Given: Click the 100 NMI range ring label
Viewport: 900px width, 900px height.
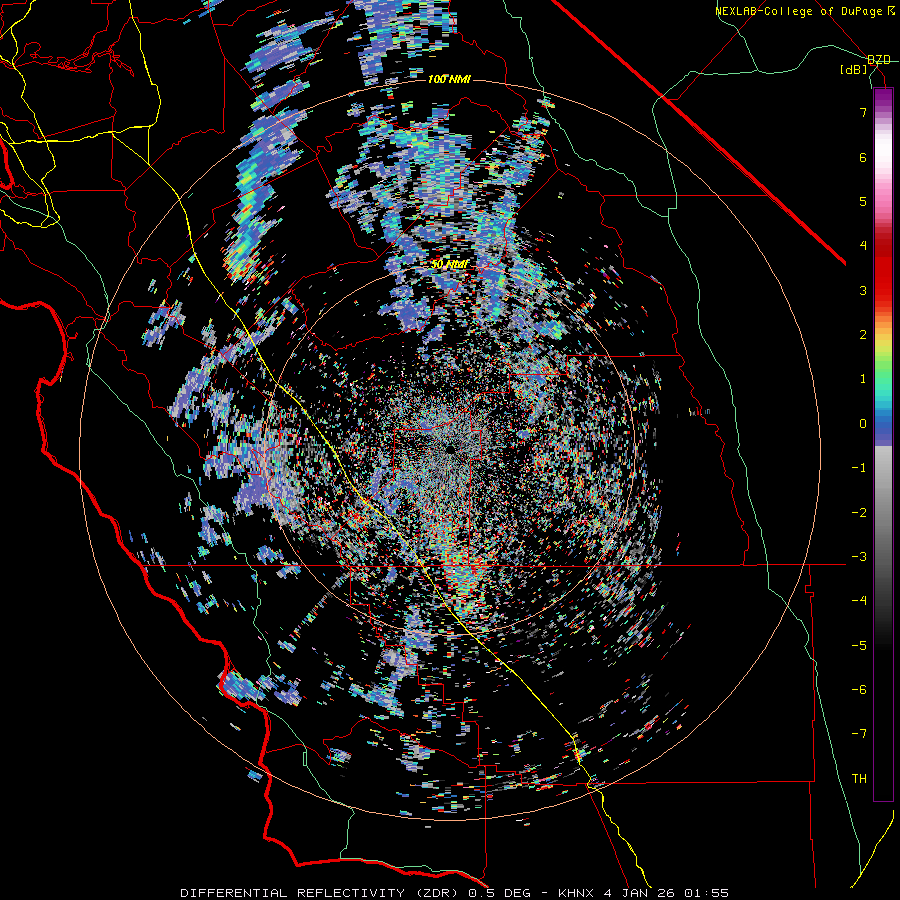Looking at the screenshot, I should click(x=449, y=79).
